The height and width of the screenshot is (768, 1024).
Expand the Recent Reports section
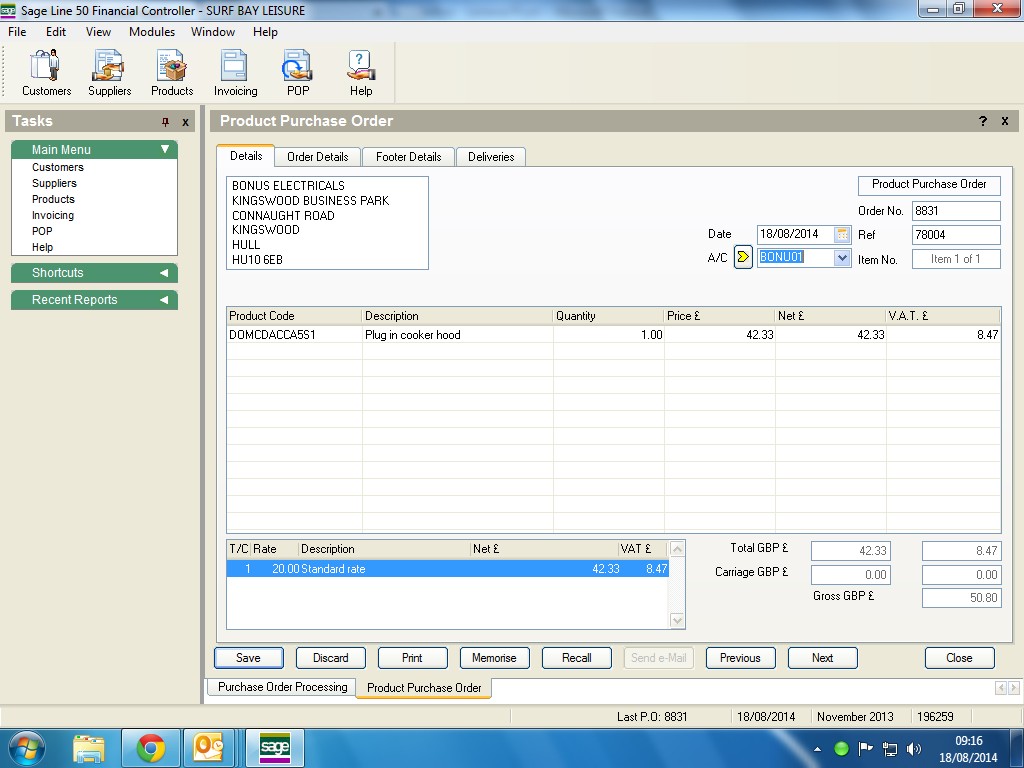(164, 300)
